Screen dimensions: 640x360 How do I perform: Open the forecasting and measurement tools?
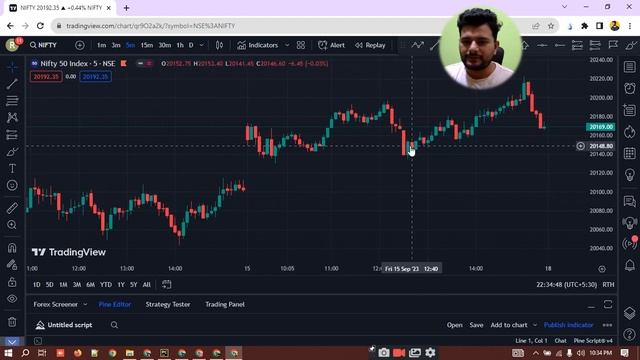coord(12,135)
